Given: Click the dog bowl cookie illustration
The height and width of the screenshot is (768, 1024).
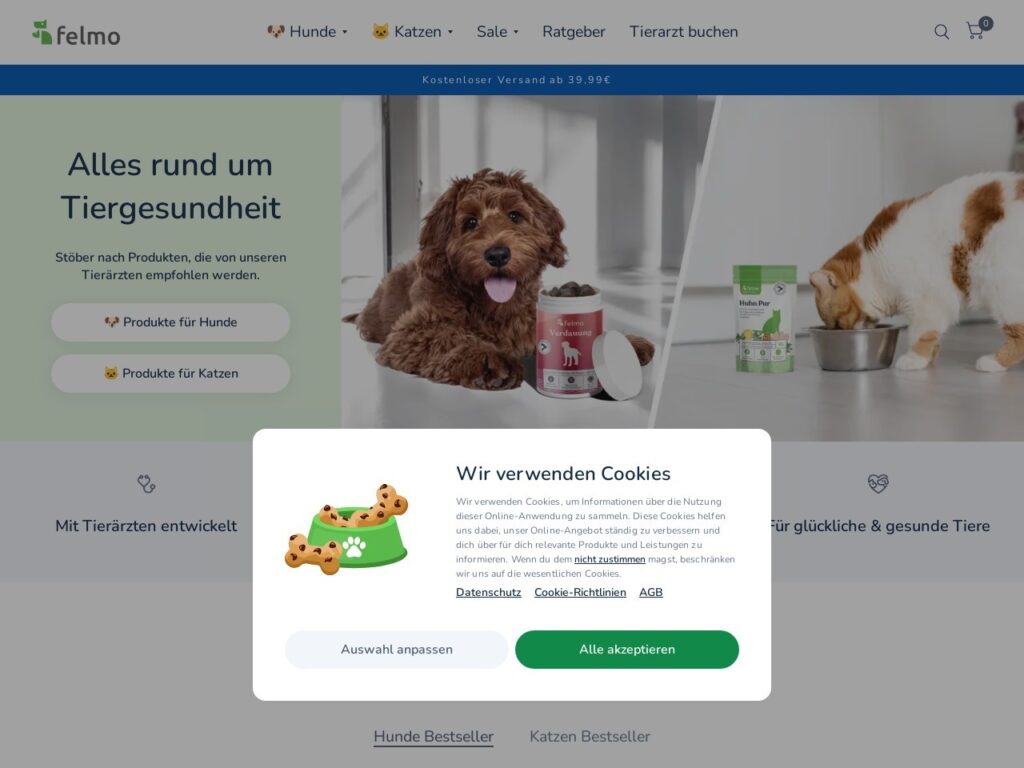Looking at the screenshot, I should [x=347, y=530].
